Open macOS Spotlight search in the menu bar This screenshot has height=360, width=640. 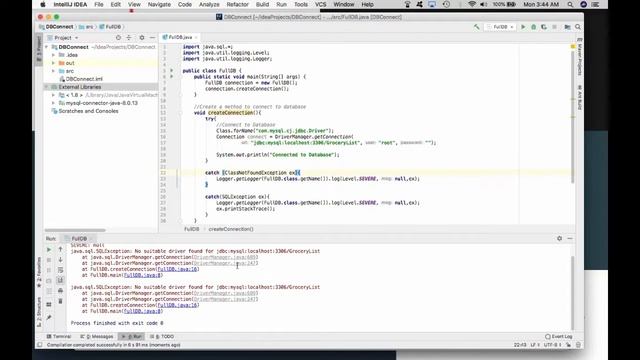(570, 4)
